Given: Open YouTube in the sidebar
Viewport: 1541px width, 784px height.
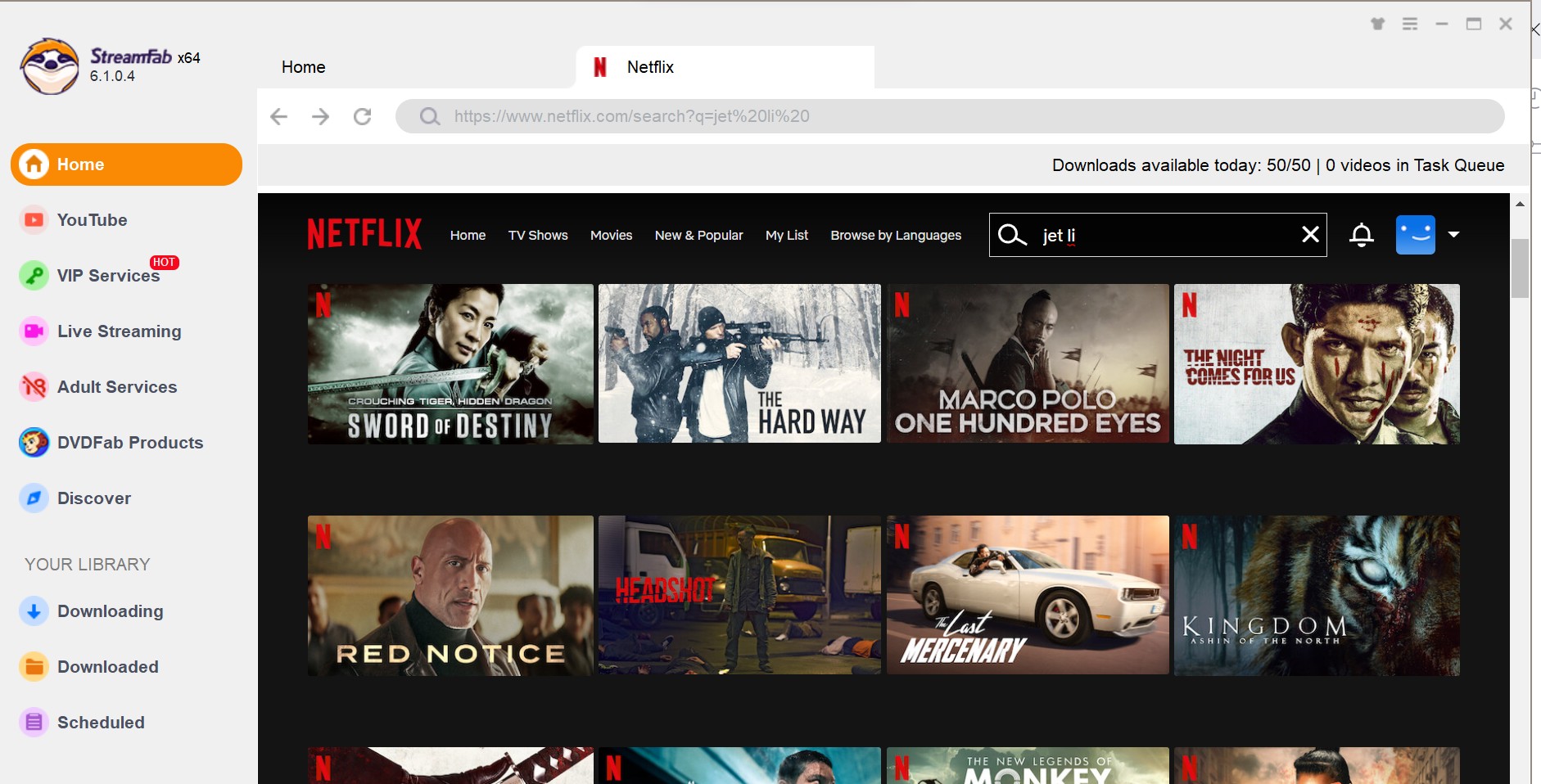Looking at the screenshot, I should pyautogui.click(x=92, y=220).
